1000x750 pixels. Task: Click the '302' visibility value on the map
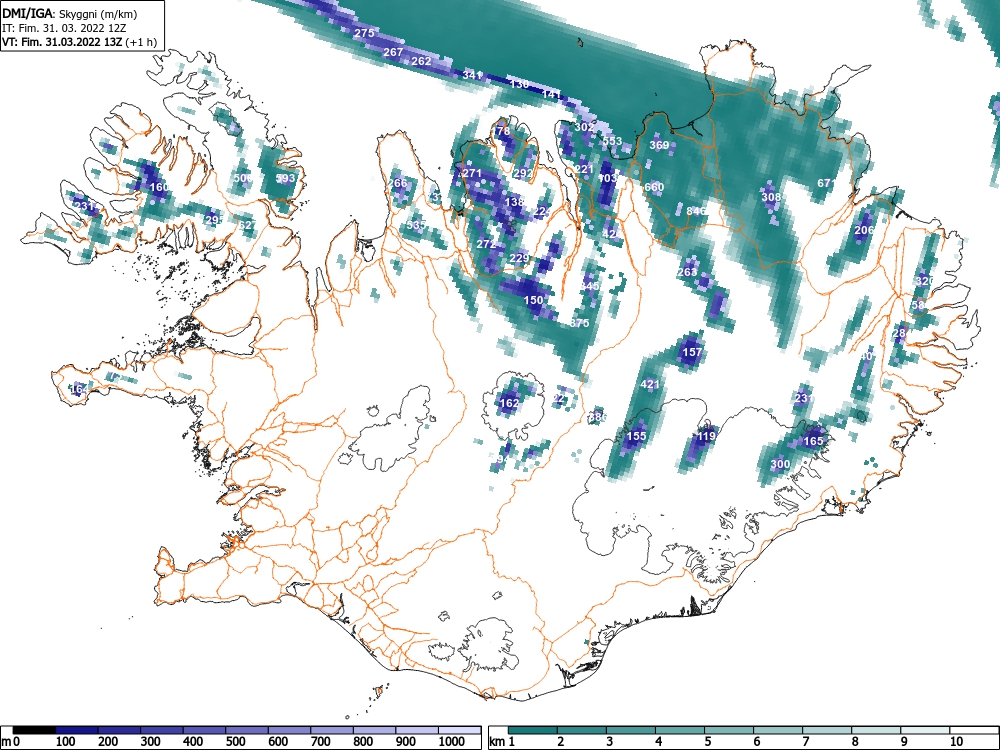584,127
